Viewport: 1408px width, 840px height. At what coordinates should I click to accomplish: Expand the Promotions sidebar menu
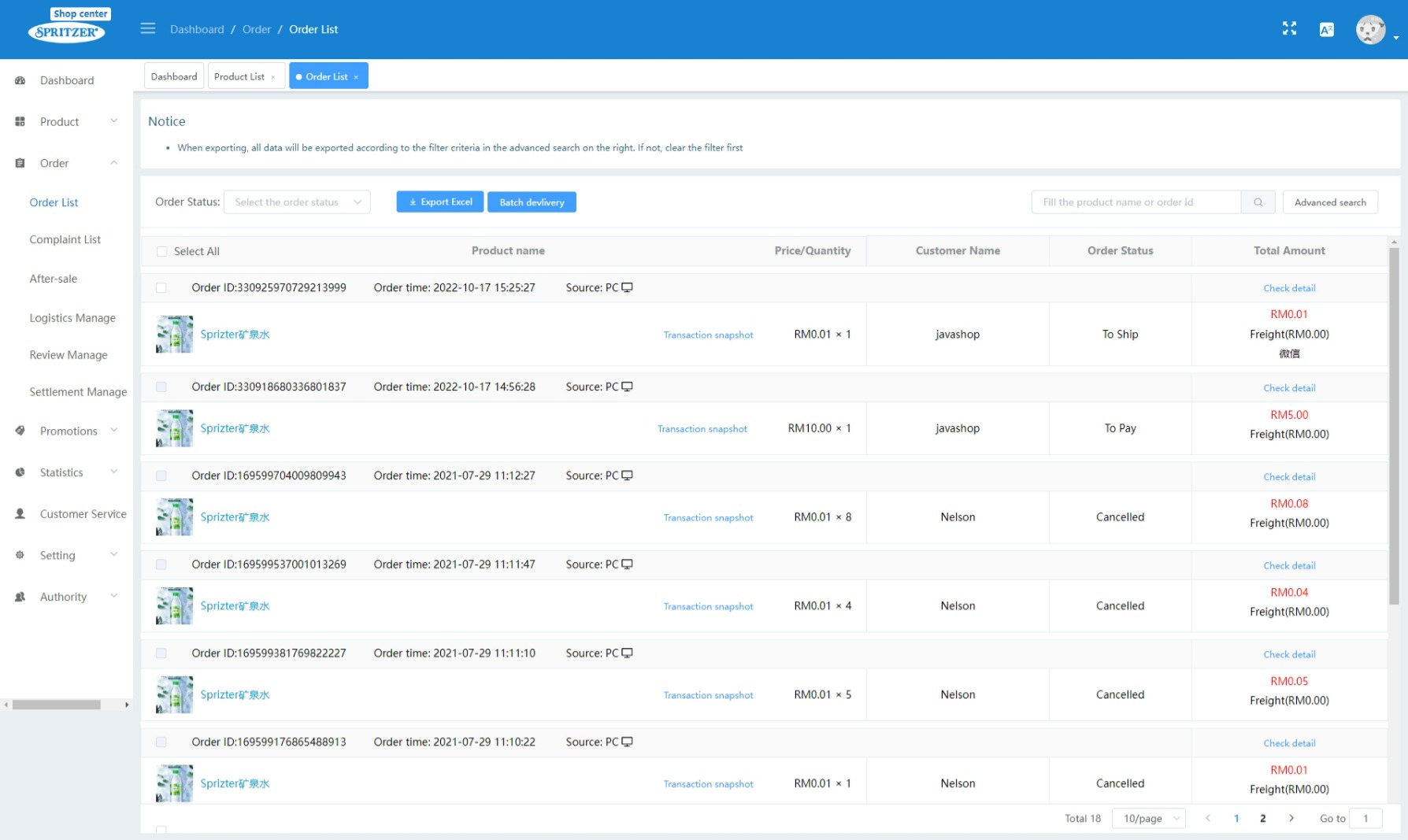coord(114,431)
